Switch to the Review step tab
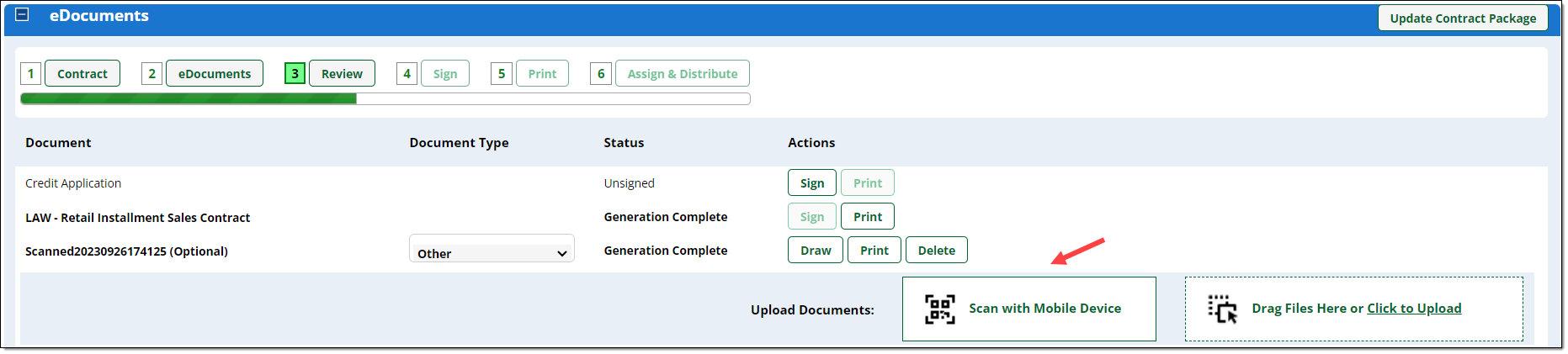The image size is (1568, 354). pyautogui.click(x=342, y=73)
